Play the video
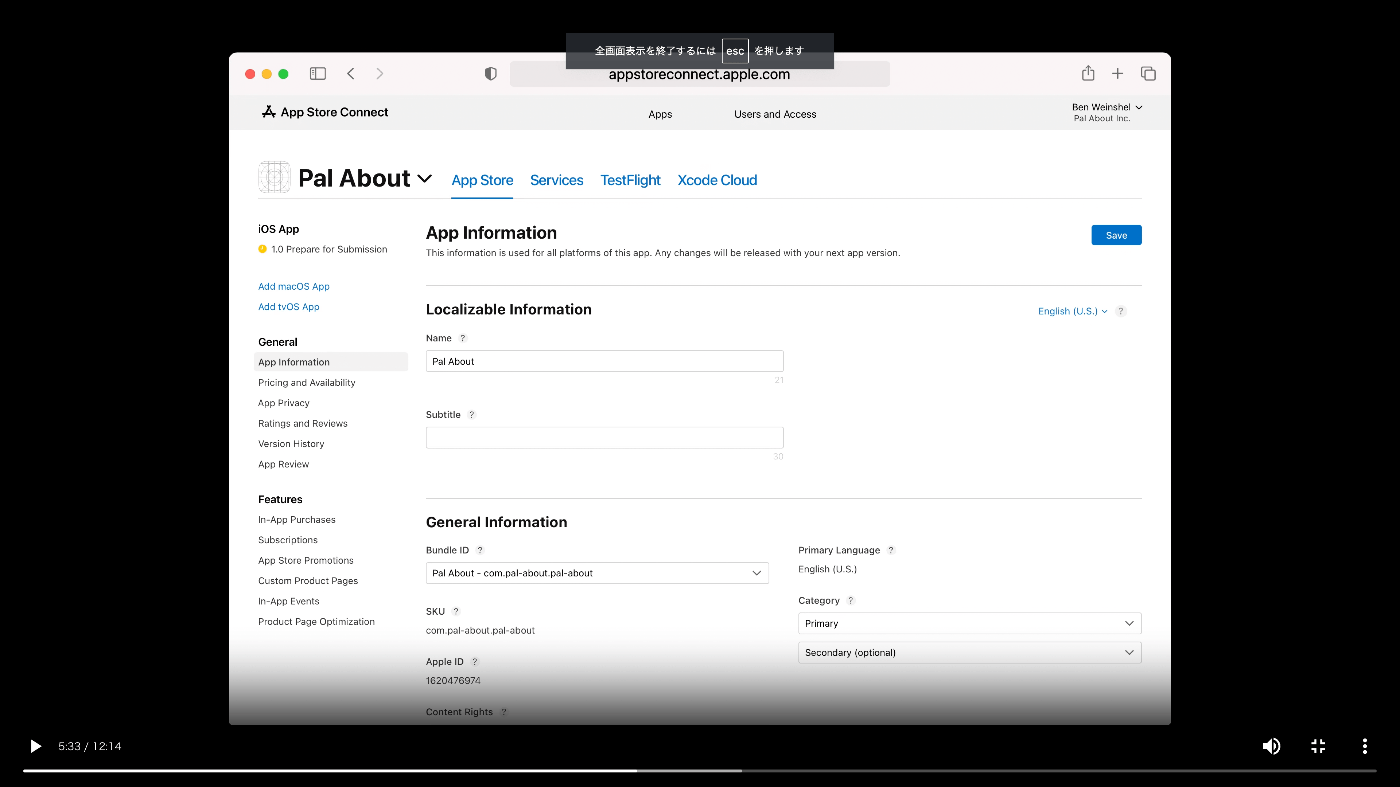This screenshot has height=787, width=1400. point(35,746)
